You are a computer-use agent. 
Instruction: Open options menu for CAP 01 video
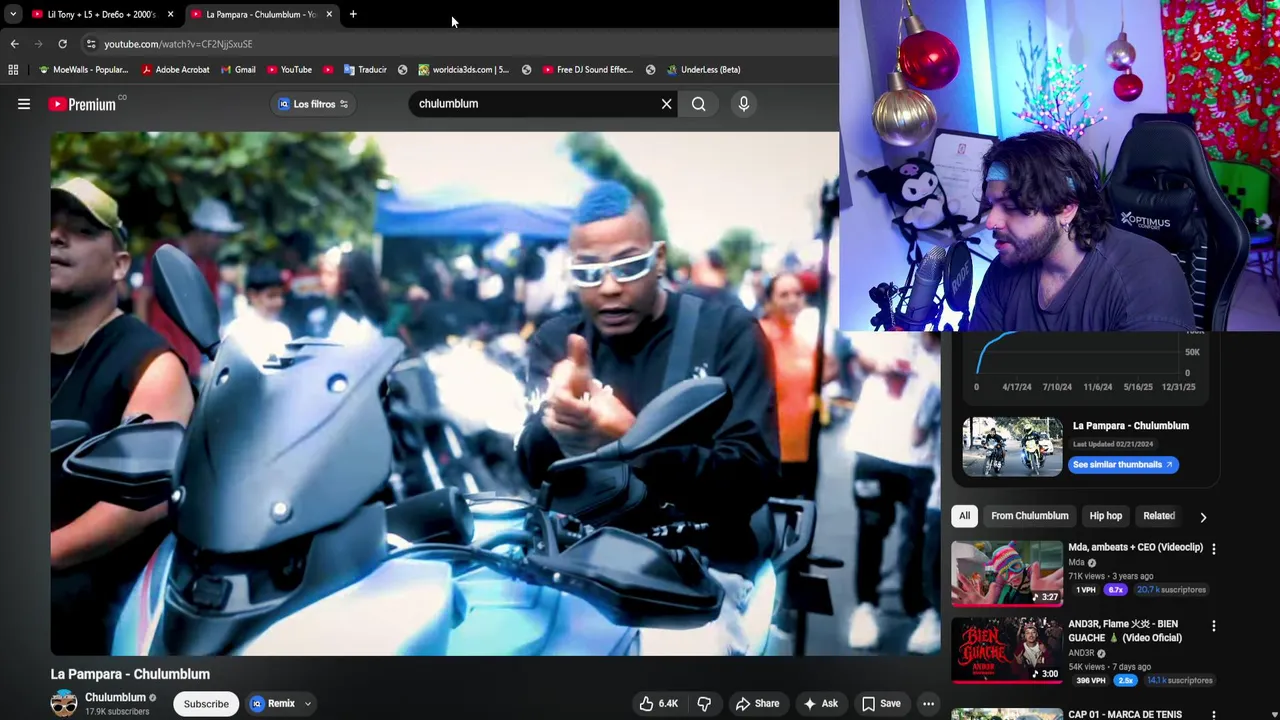pos(1214,715)
